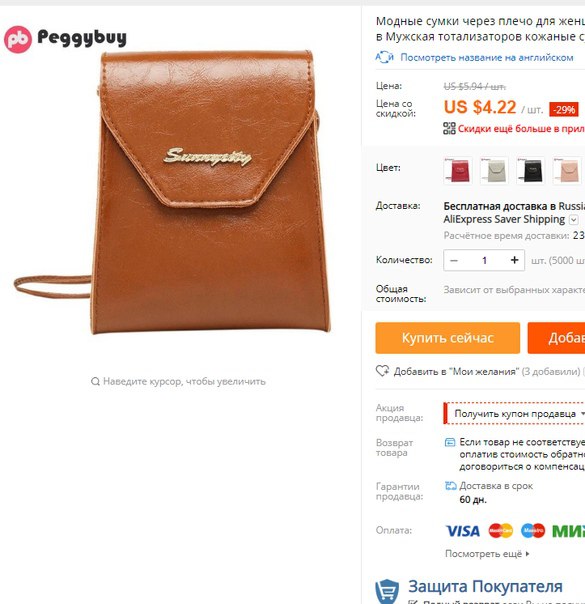585x604 pixels.
Task: Click the translate icon beside English title link
Action: point(384,57)
